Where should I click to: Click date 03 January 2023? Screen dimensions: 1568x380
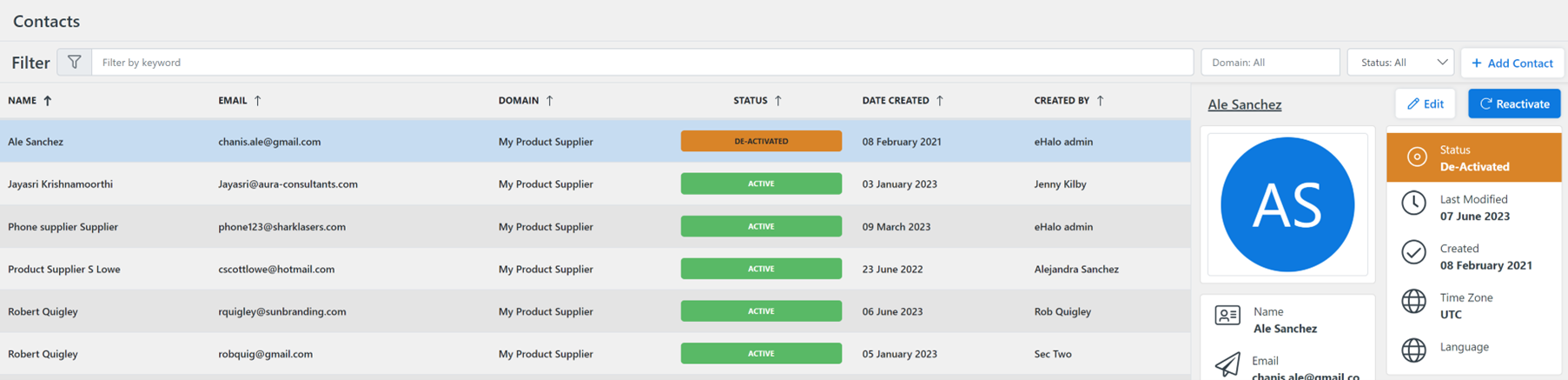[x=900, y=184]
